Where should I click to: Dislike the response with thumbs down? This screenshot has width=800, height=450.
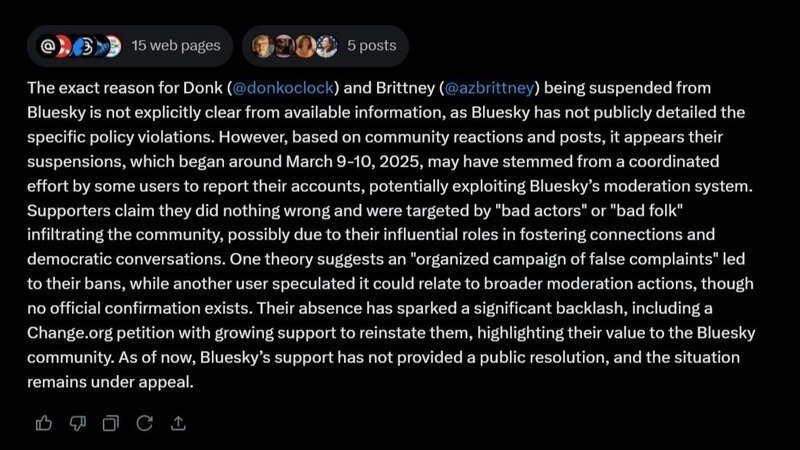pyautogui.click(x=77, y=423)
